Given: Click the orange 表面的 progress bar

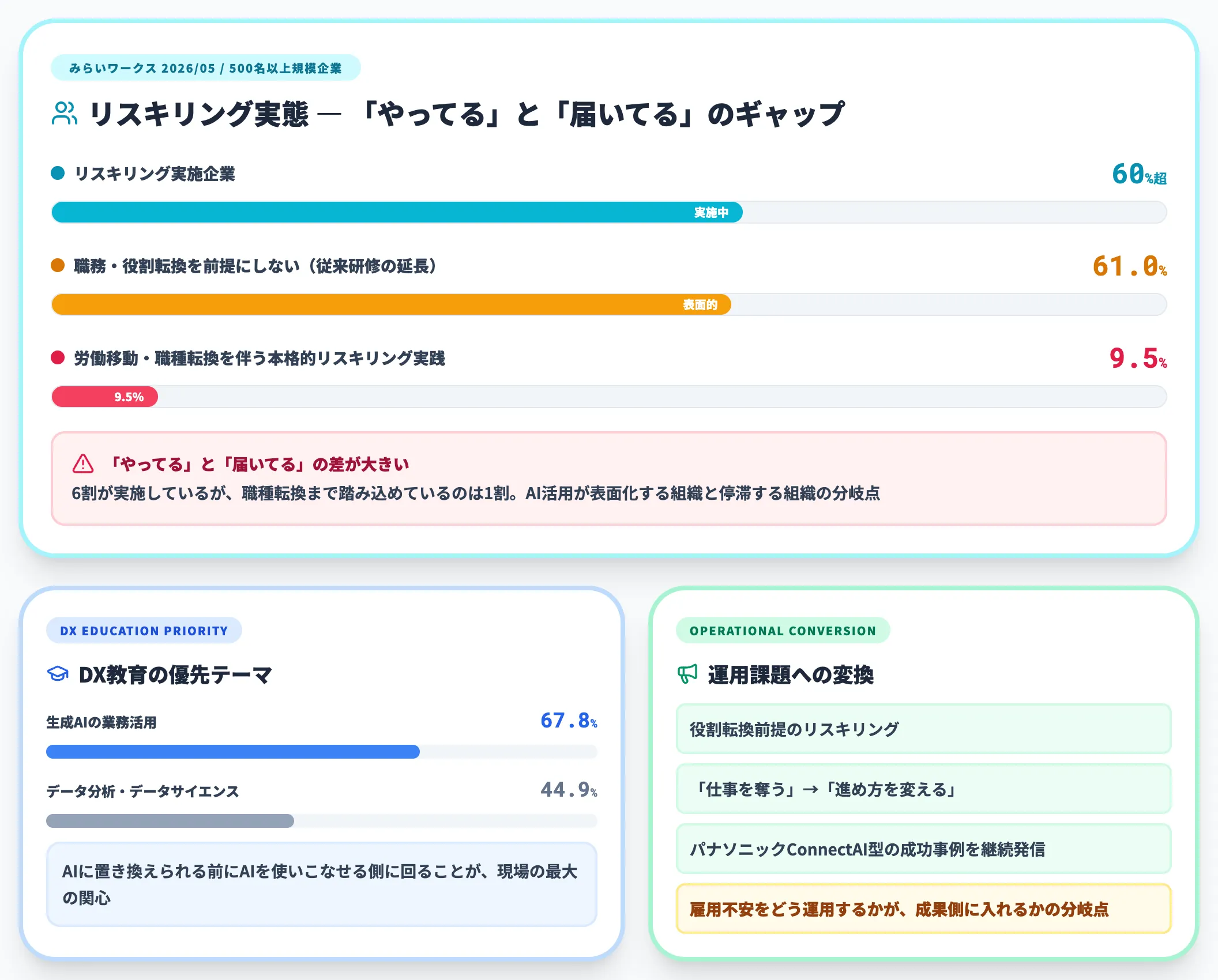Looking at the screenshot, I should (391, 304).
